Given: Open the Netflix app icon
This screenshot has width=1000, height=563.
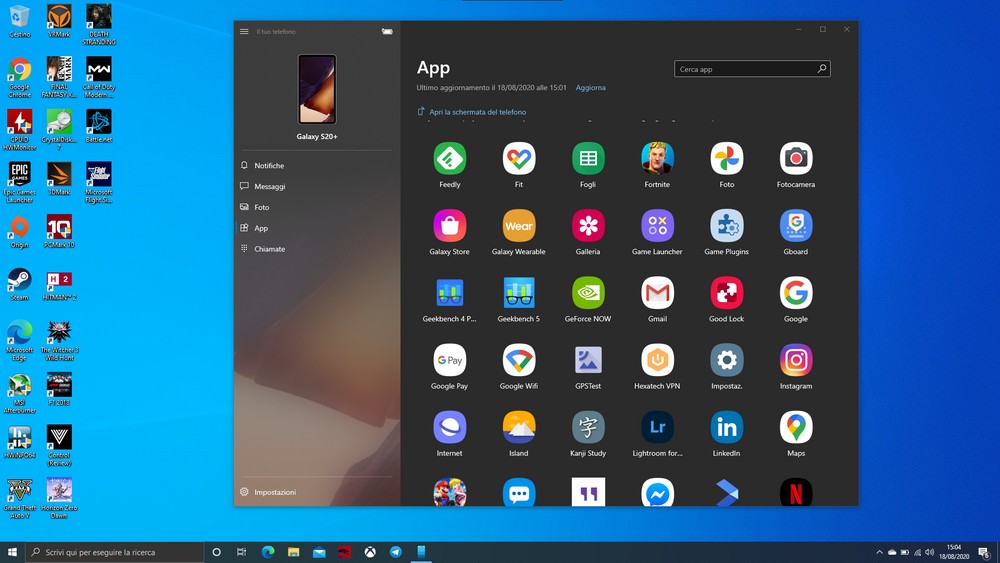Looking at the screenshot, I should point(796,492).
